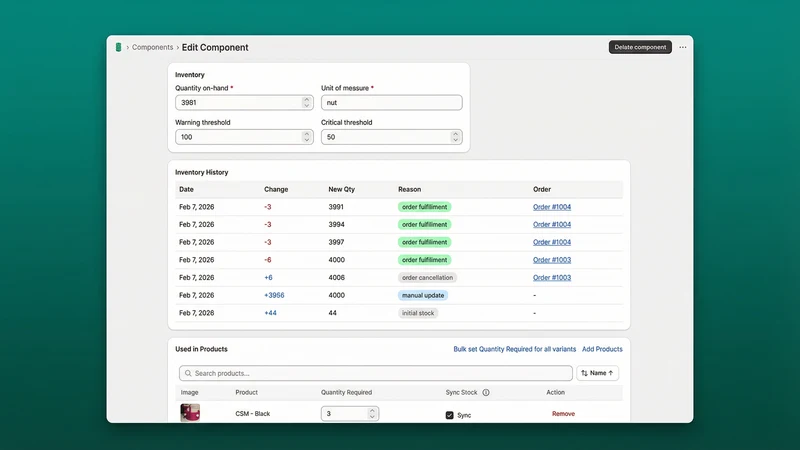Viewport: 800px width, 450px height.
Task: Toggle the Sync checkbox for CSM - Black
Action: point(449,415)
